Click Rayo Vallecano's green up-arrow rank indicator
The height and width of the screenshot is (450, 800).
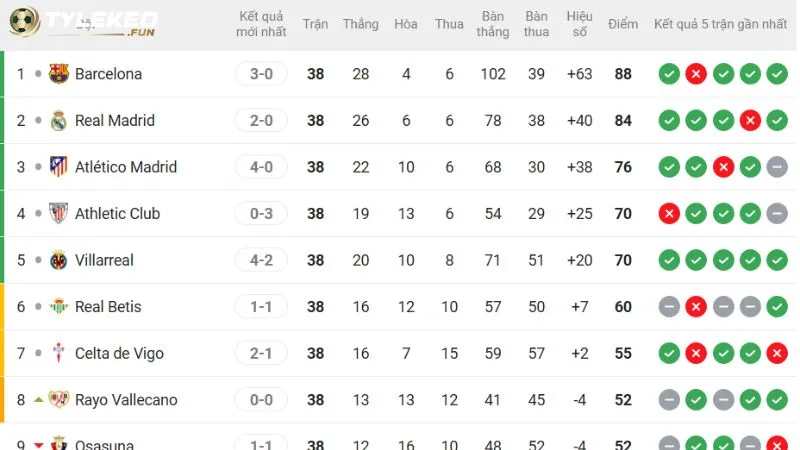pyautogui.click(x=38, y=399)
